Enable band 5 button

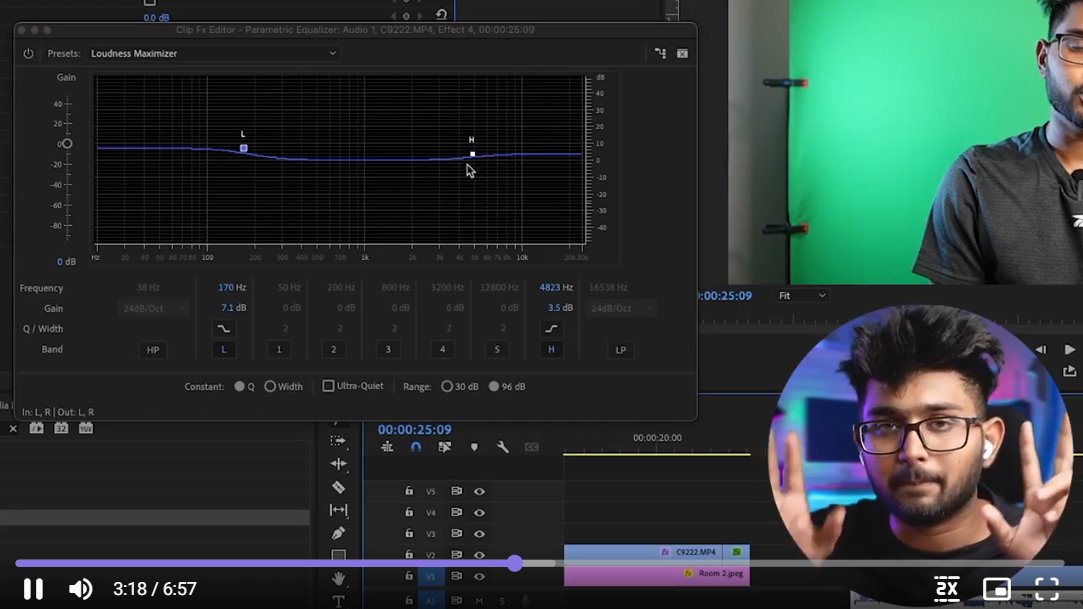[497, 349]
